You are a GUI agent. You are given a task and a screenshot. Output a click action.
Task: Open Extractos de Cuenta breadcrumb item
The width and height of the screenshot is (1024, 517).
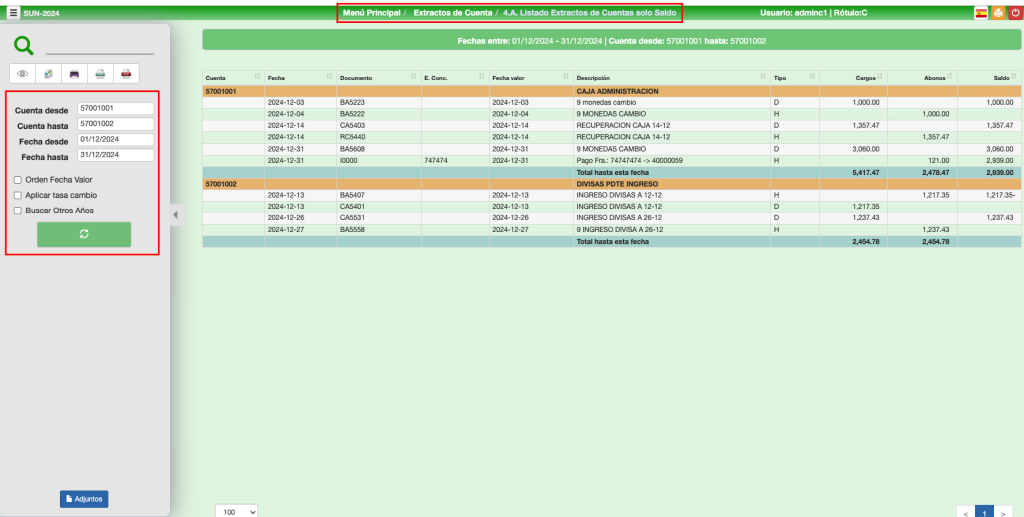pyautogui.click(x=452, y=13)
